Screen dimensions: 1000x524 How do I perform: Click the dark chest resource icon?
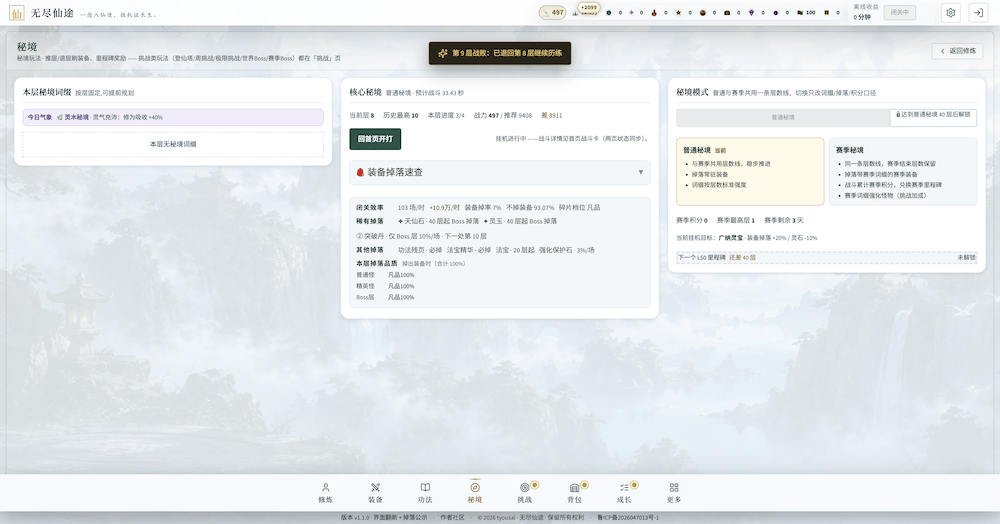click(x=727, y=13)
